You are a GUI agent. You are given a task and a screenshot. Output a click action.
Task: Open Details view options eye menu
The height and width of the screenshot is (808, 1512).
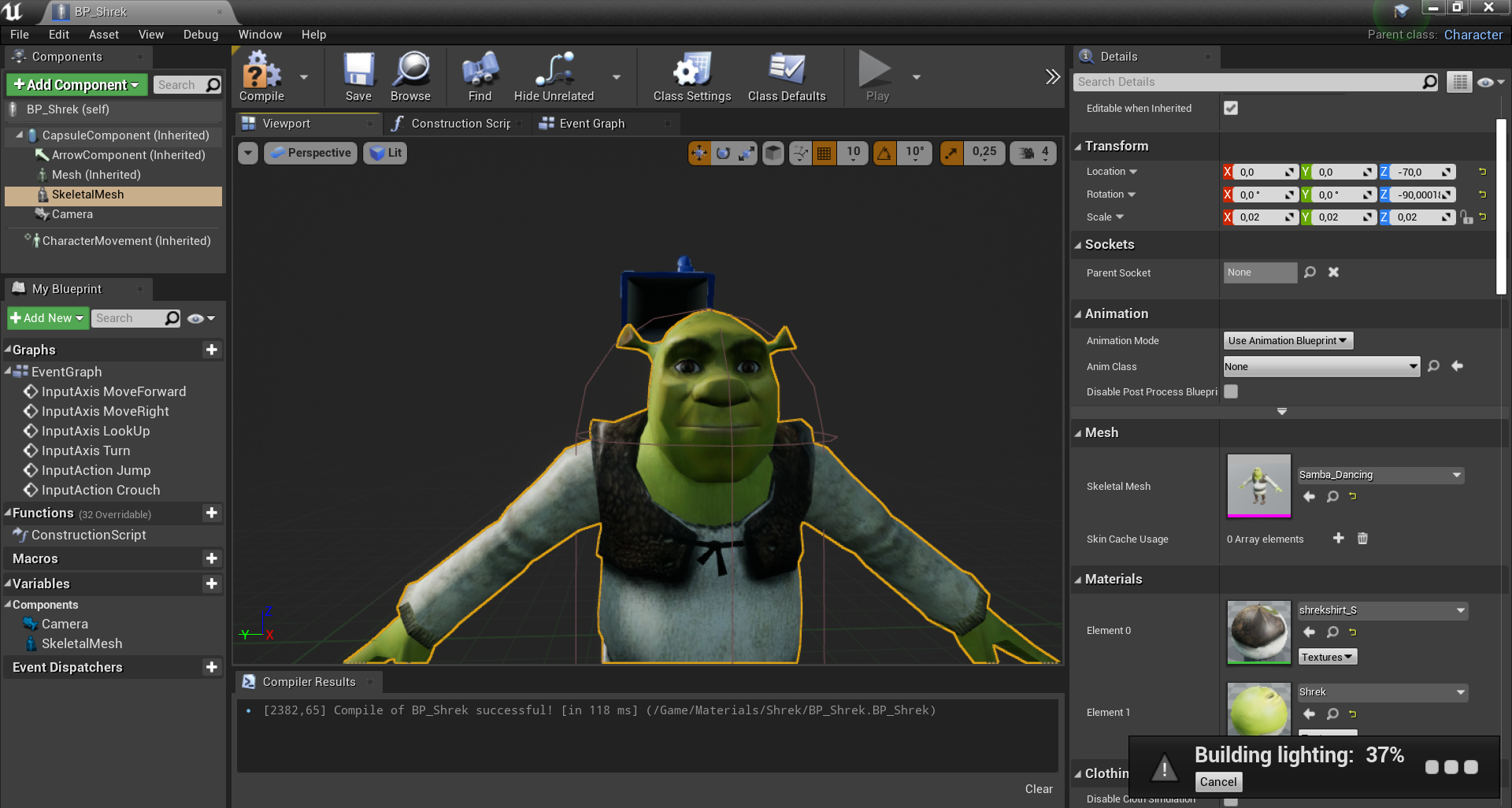click(1490, 82)
